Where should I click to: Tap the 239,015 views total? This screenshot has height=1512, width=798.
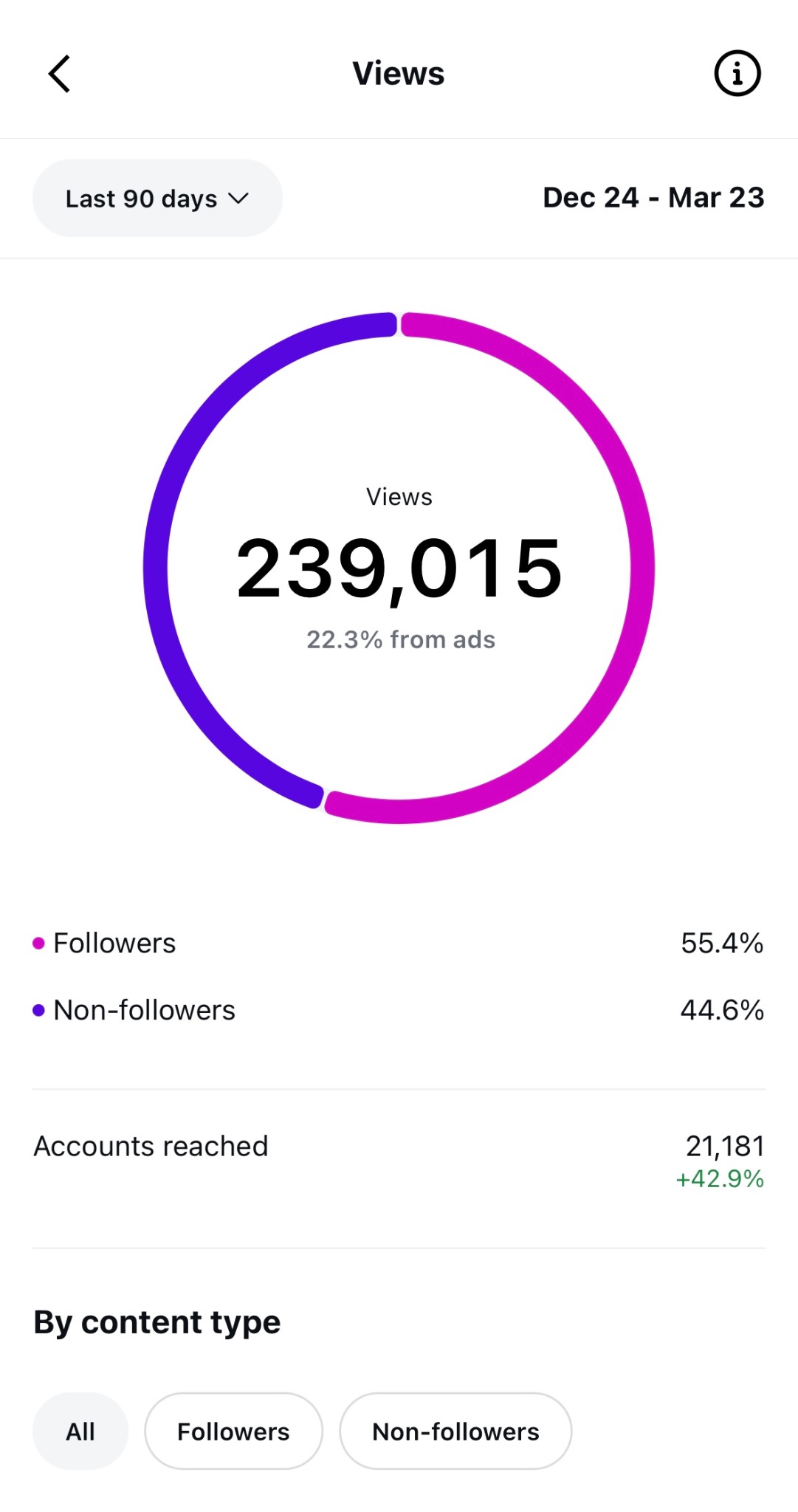[399, 568]
